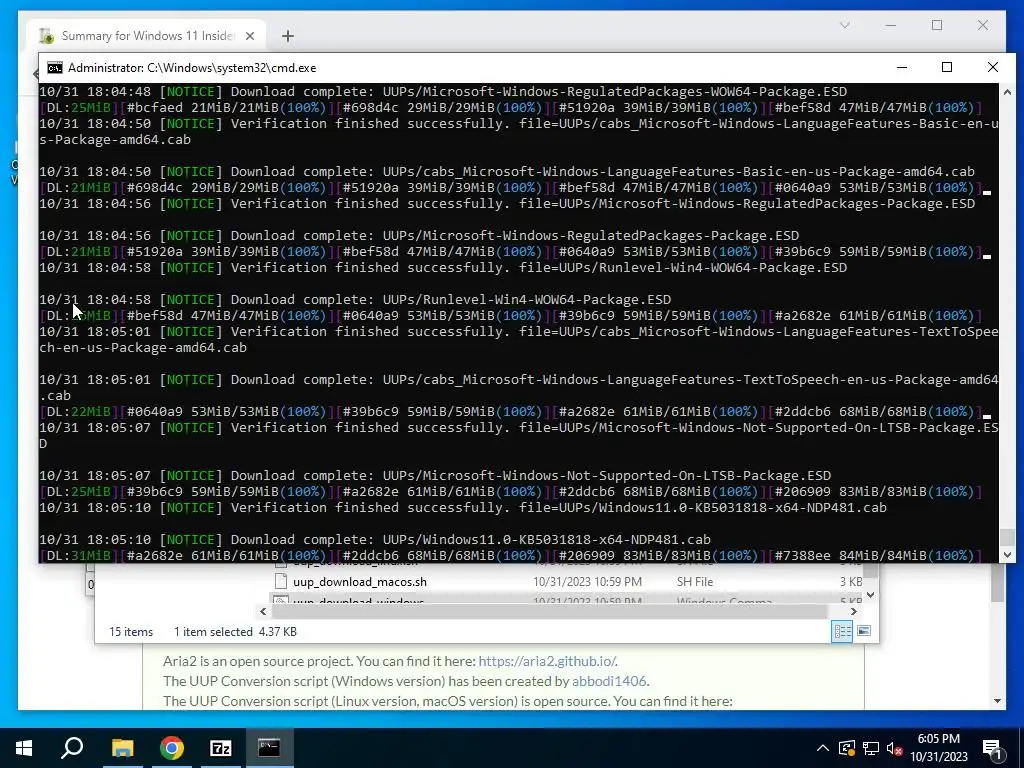The image size is (1024, 768).
Task: Open the abbodi1406 link
Action: pos(609,681)
